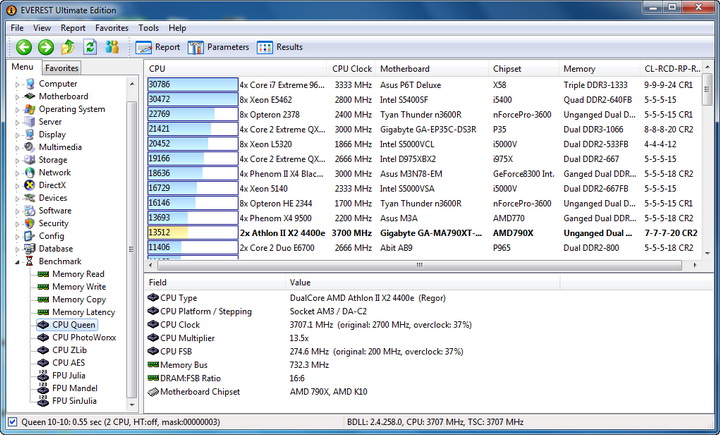This screenshot has height=435, width=720.
Task: Select the Software tree icon
Action: coord(30,210)
